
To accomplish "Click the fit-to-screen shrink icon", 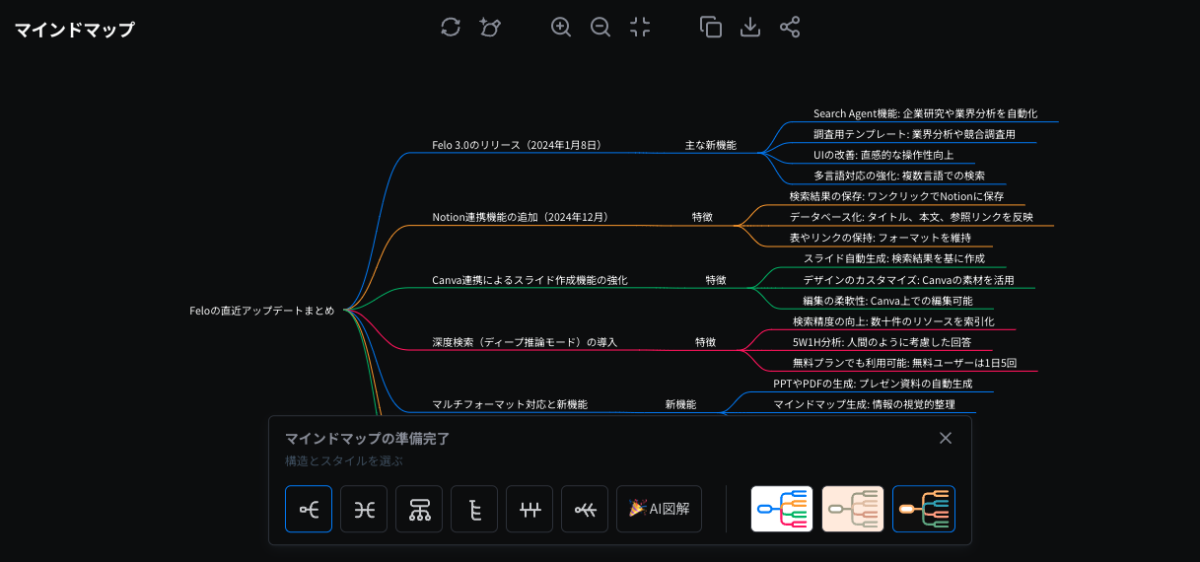I will coord(640,27).
